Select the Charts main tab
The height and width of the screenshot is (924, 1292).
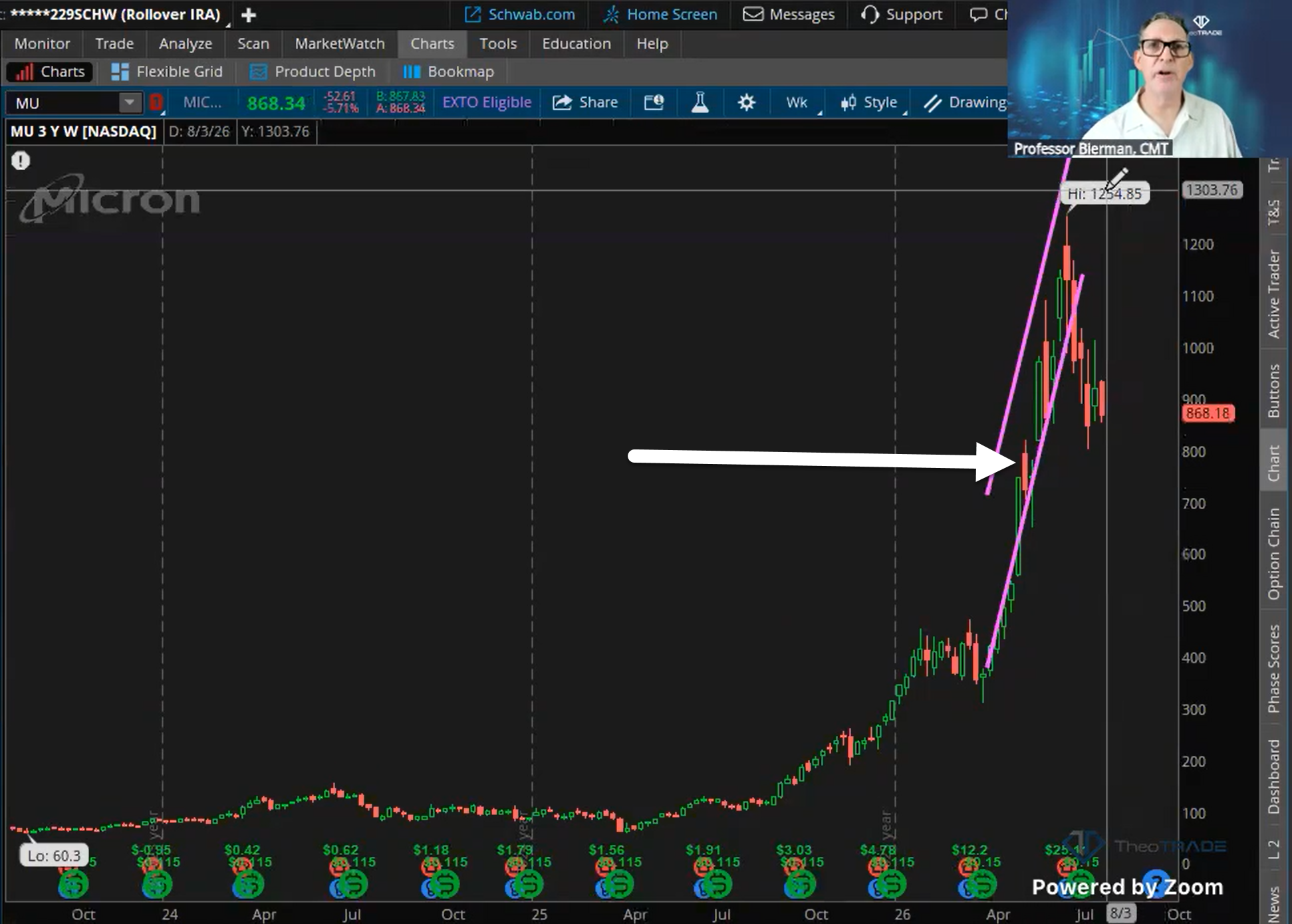[x=432, y=44]
